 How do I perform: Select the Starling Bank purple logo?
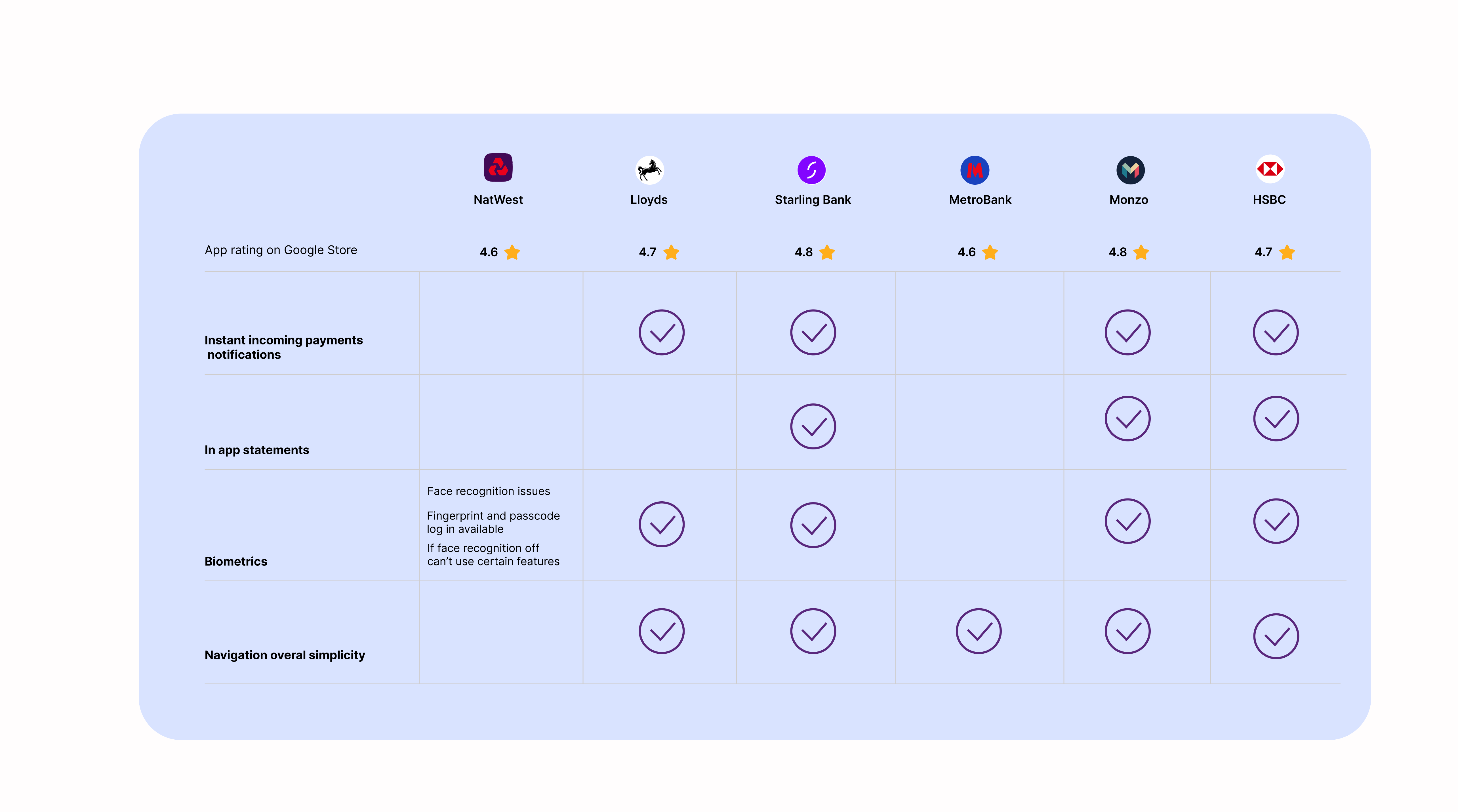click(x=812, y=170)
